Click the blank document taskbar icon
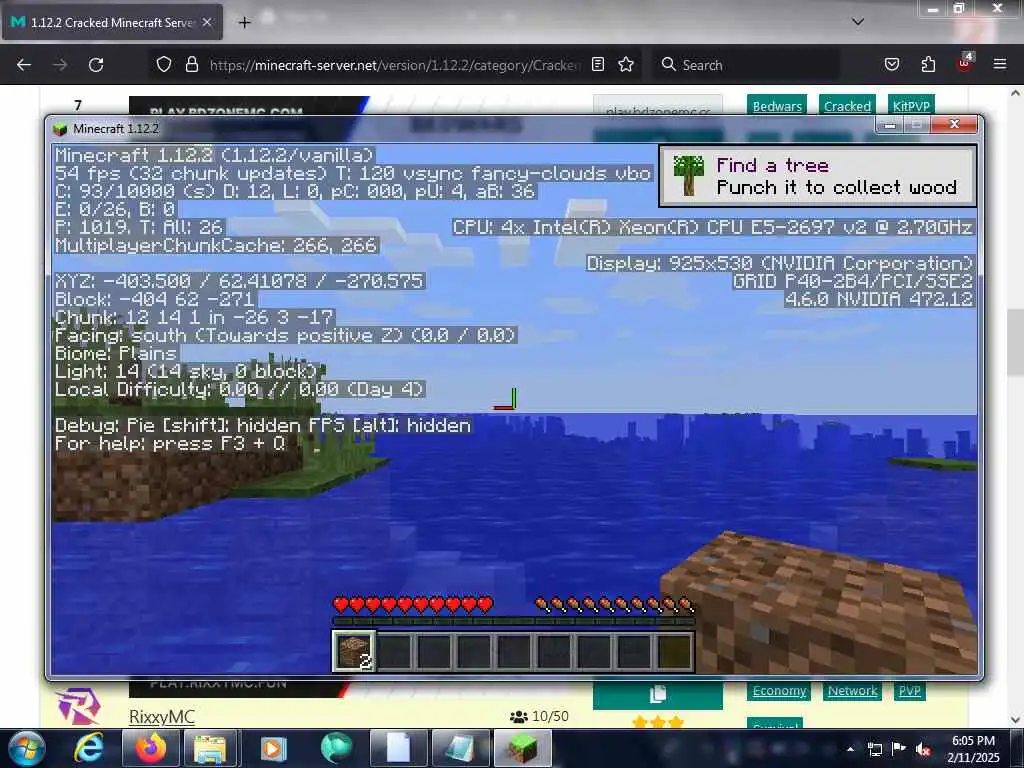Screen dimensions: 1024x768 pos(398,748)
